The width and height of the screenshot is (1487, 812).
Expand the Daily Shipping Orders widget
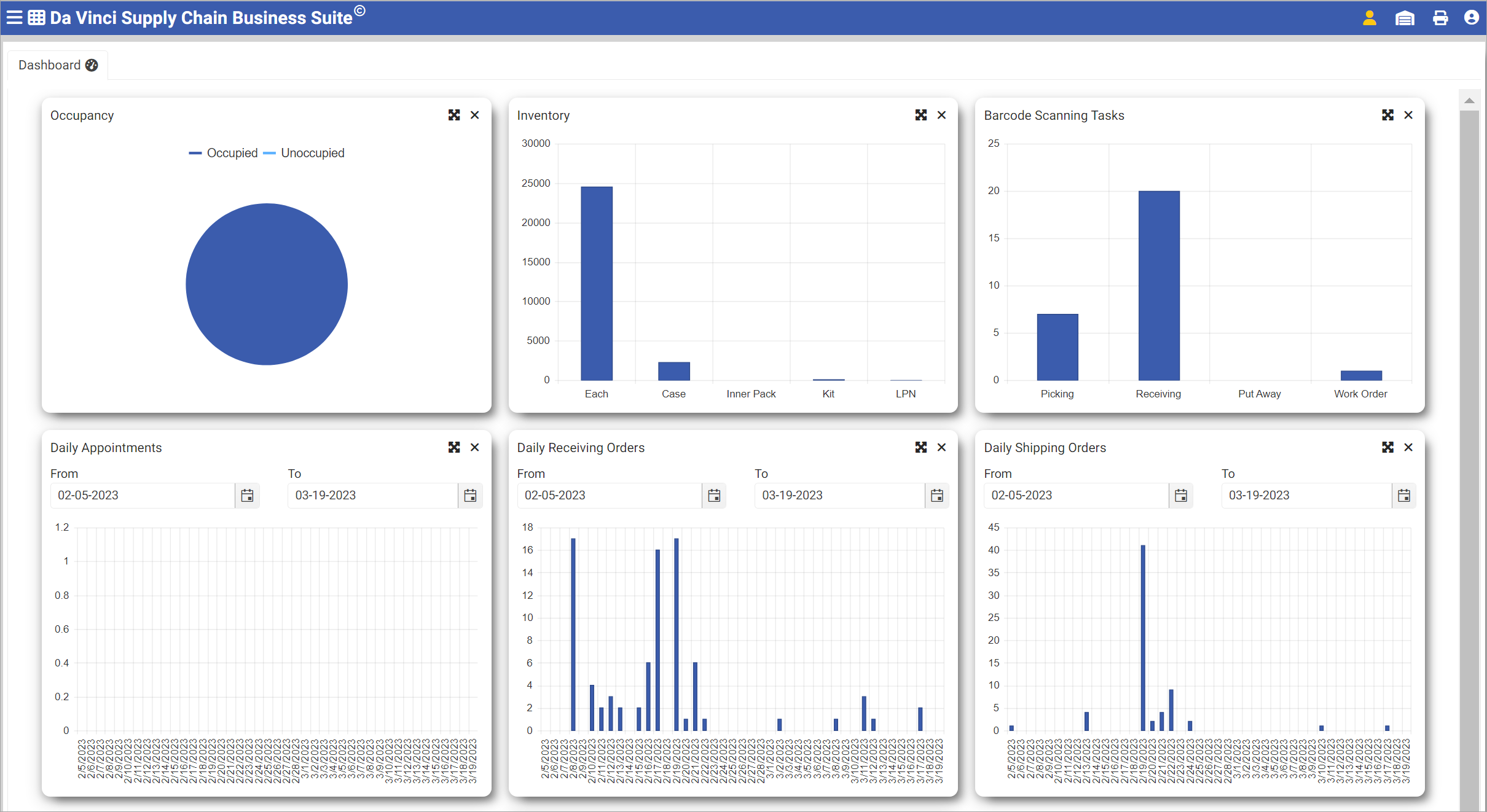click(1388, 447)
